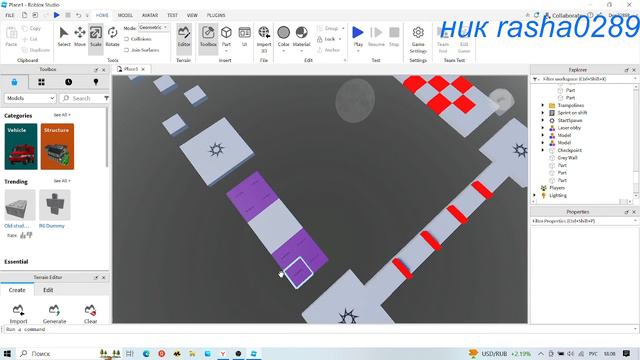Create a new file from quick toolbar
Screen dimensions: 640x360
tap(24, 15)
